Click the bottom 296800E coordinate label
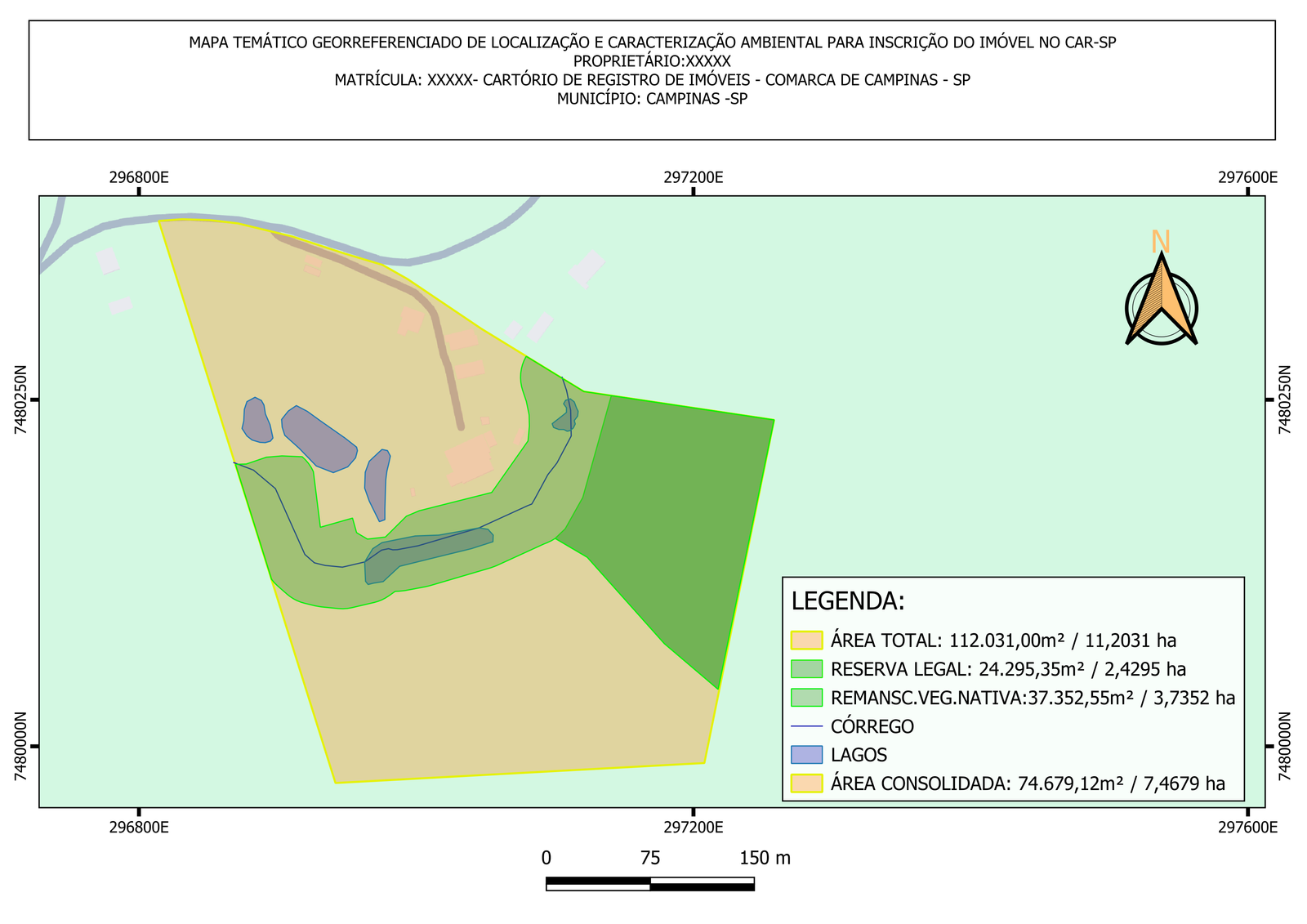 tap(140, 827)
